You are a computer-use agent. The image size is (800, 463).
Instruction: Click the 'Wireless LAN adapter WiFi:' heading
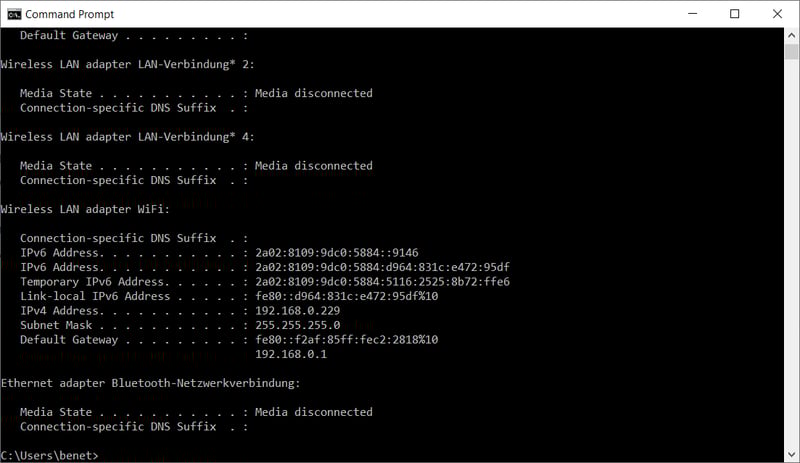[85, 209]
